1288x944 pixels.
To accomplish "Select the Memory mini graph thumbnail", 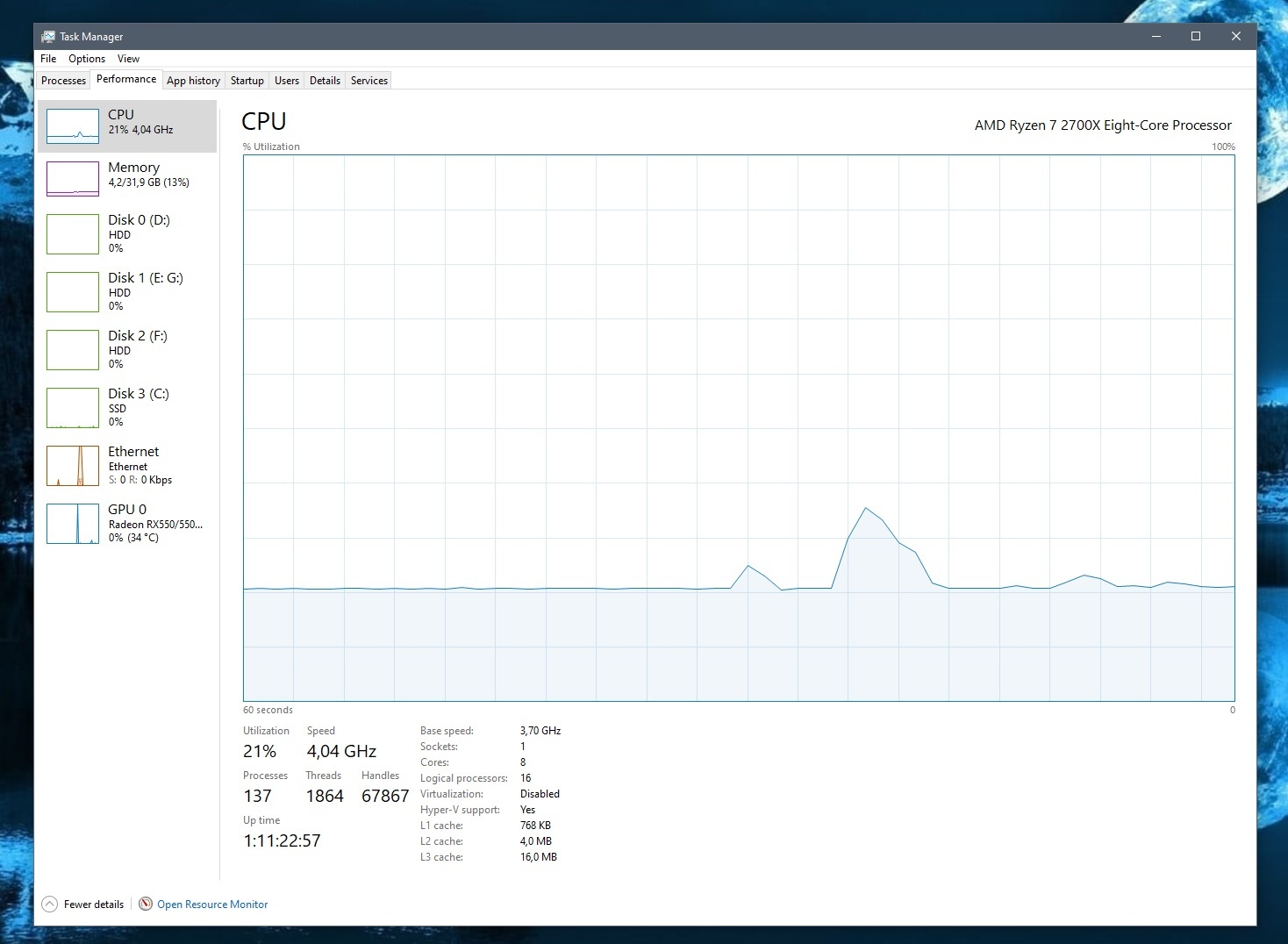I will click(x=73, y=179).
